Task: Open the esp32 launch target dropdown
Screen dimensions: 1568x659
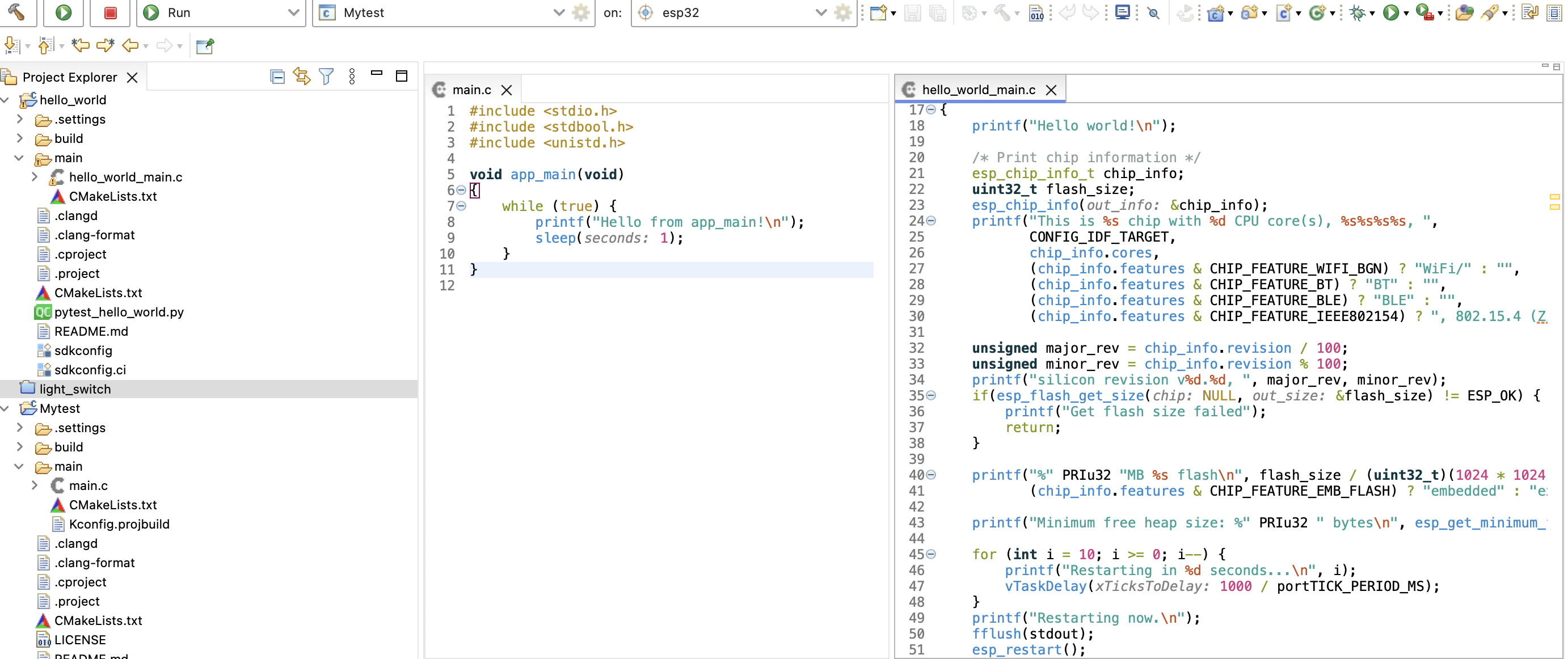Action: 821,12
